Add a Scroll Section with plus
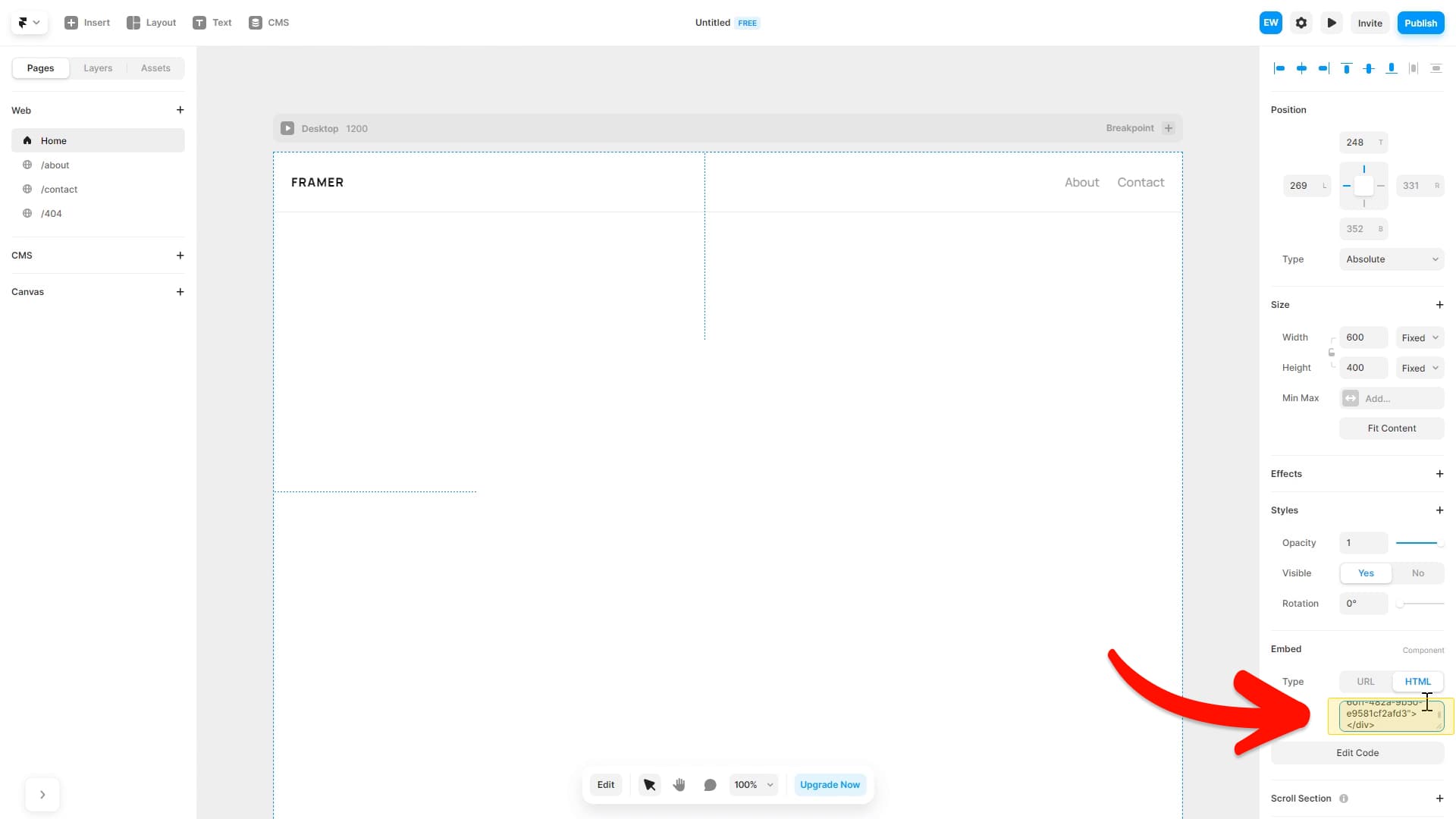The width and height of the screenshot is (1456, 819). [1439, 799]
